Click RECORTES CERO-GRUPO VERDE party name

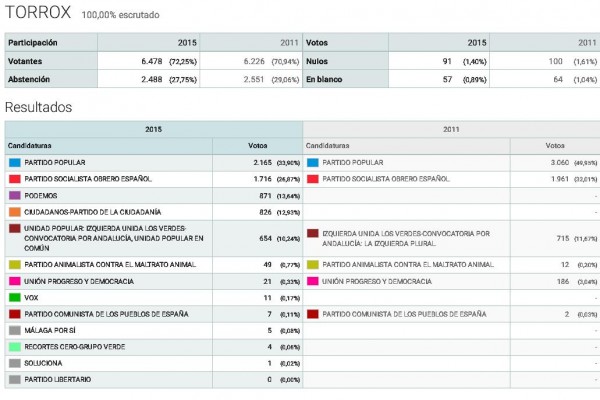click(x=75, y=347)
